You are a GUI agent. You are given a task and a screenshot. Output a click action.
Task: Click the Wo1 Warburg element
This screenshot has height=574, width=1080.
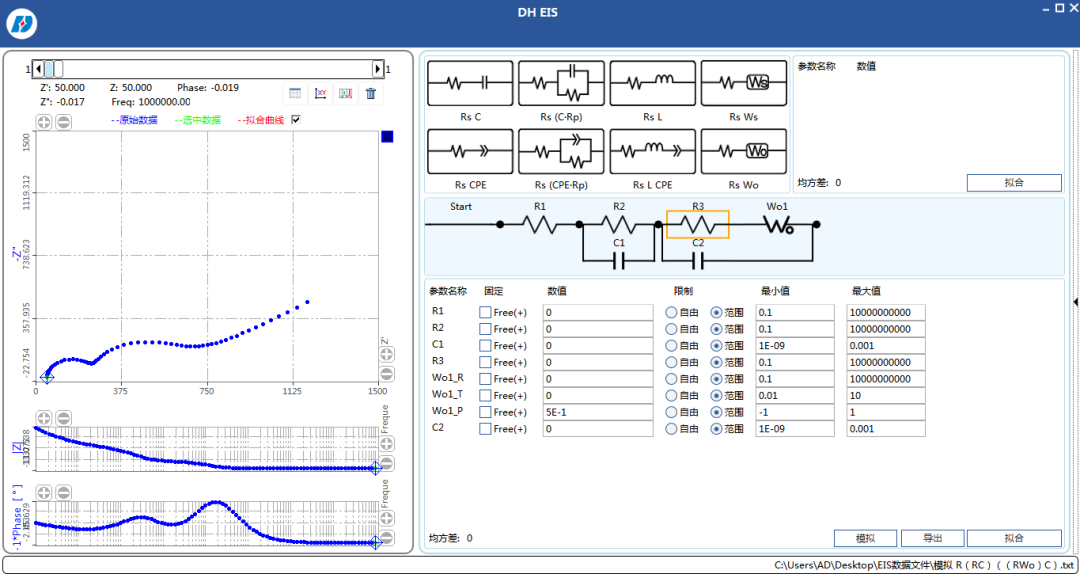[778, 224]
